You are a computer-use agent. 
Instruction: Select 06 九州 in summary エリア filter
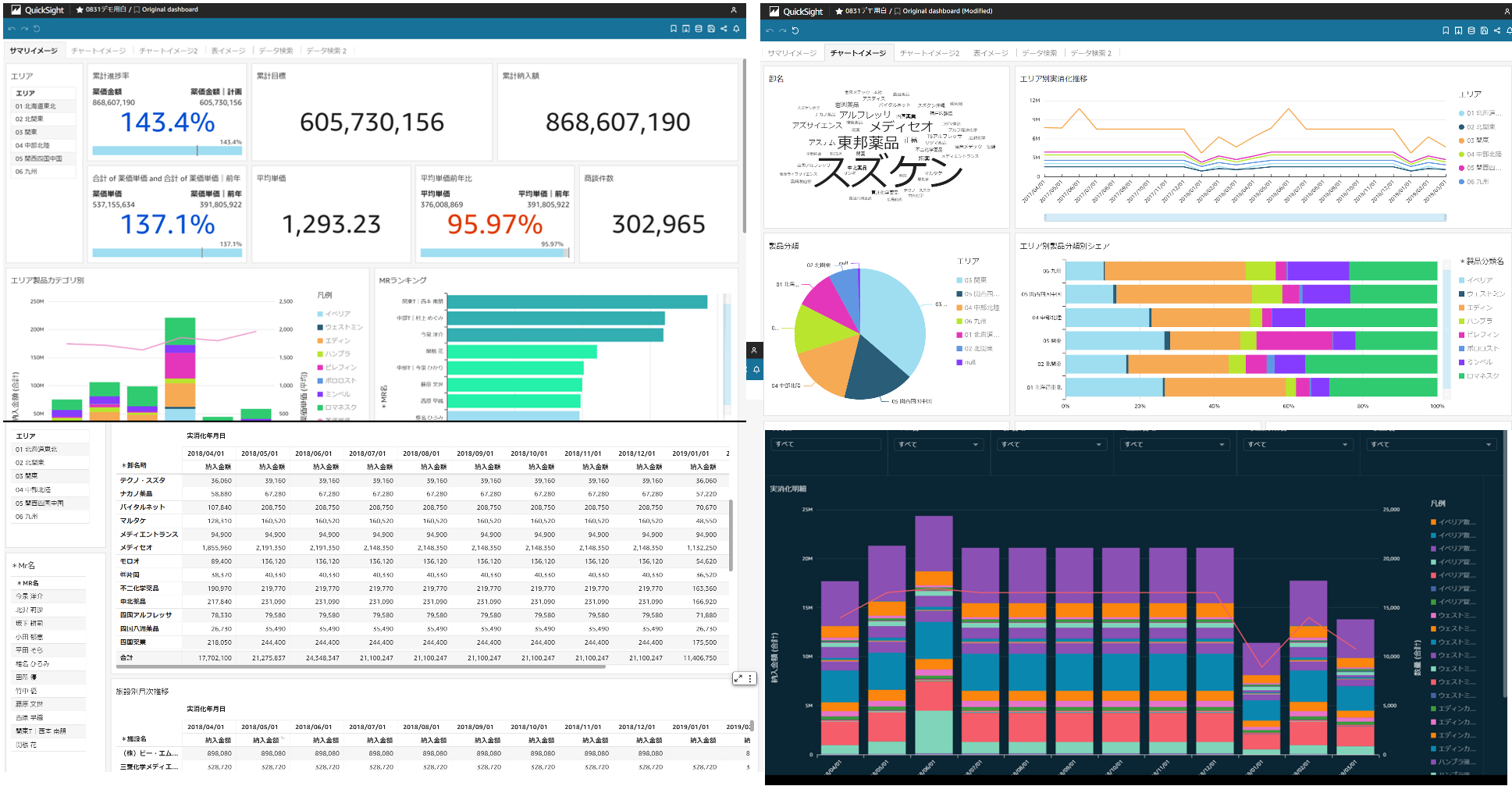click(44, 172)
